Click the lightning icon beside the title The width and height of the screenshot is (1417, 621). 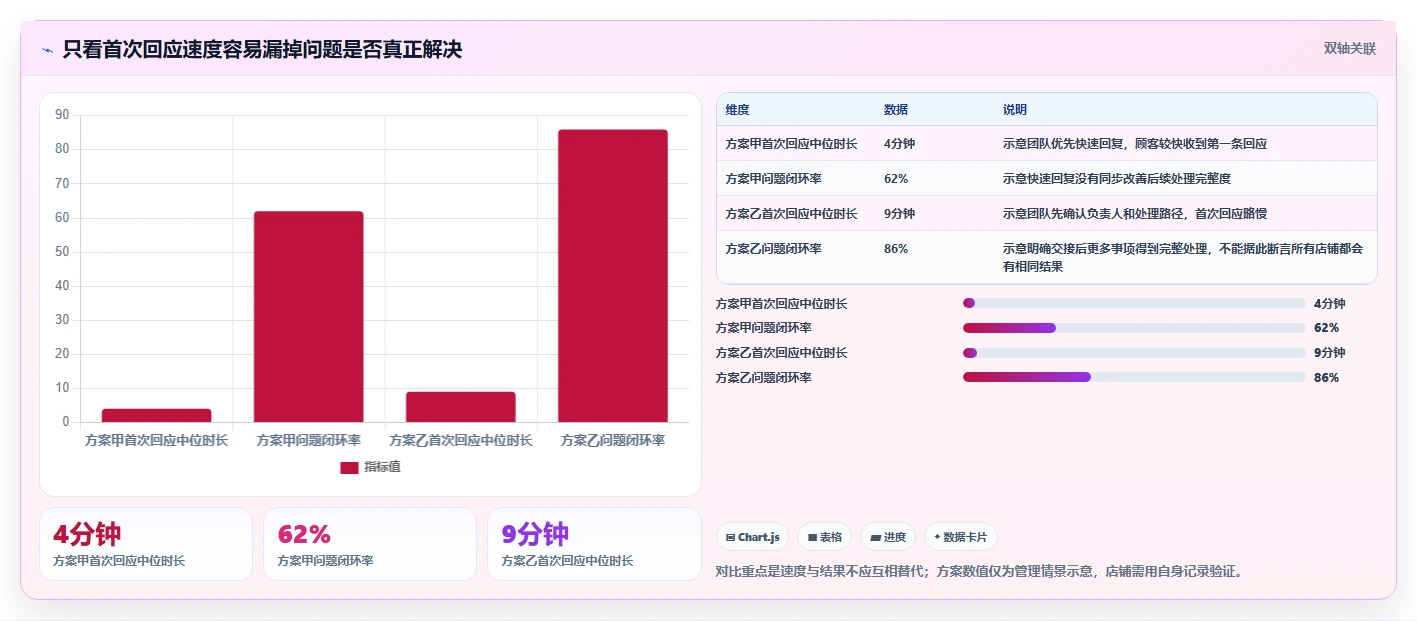click(x=47, y=50)
